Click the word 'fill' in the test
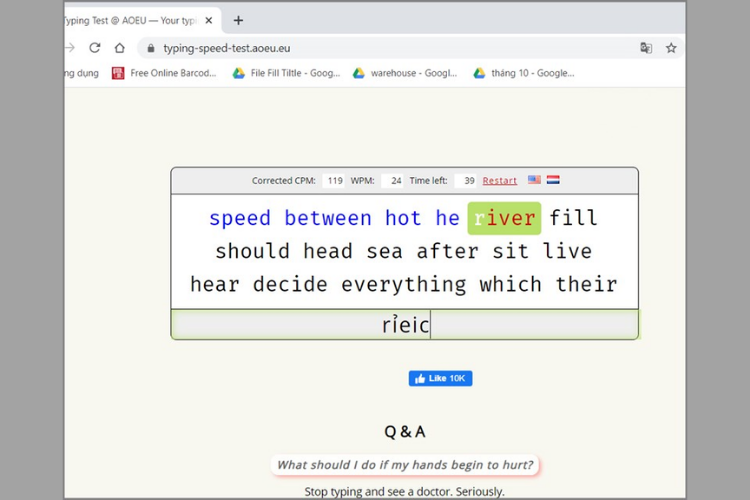This screenshot has height=500, width=750. 574,219
